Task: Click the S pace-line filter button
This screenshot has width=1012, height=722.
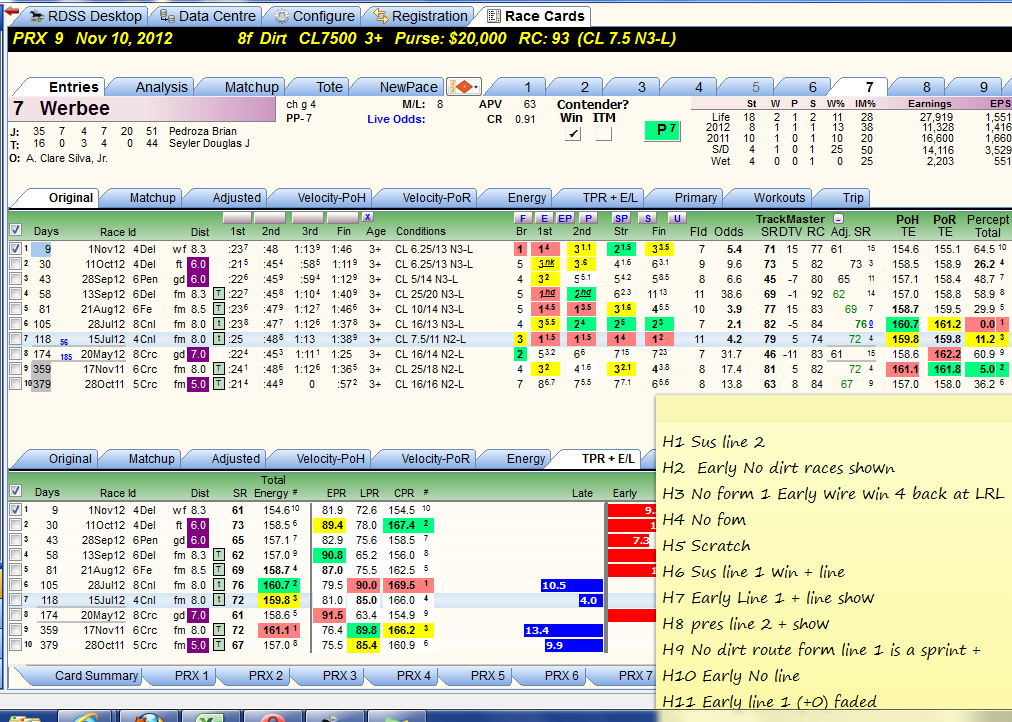Action: click(x=648, y=218)
